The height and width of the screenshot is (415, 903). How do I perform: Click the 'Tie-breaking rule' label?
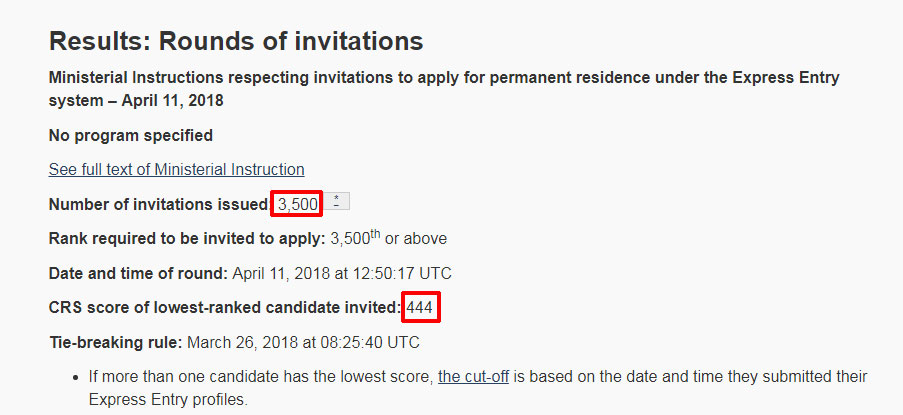click(x=115, y=342)
